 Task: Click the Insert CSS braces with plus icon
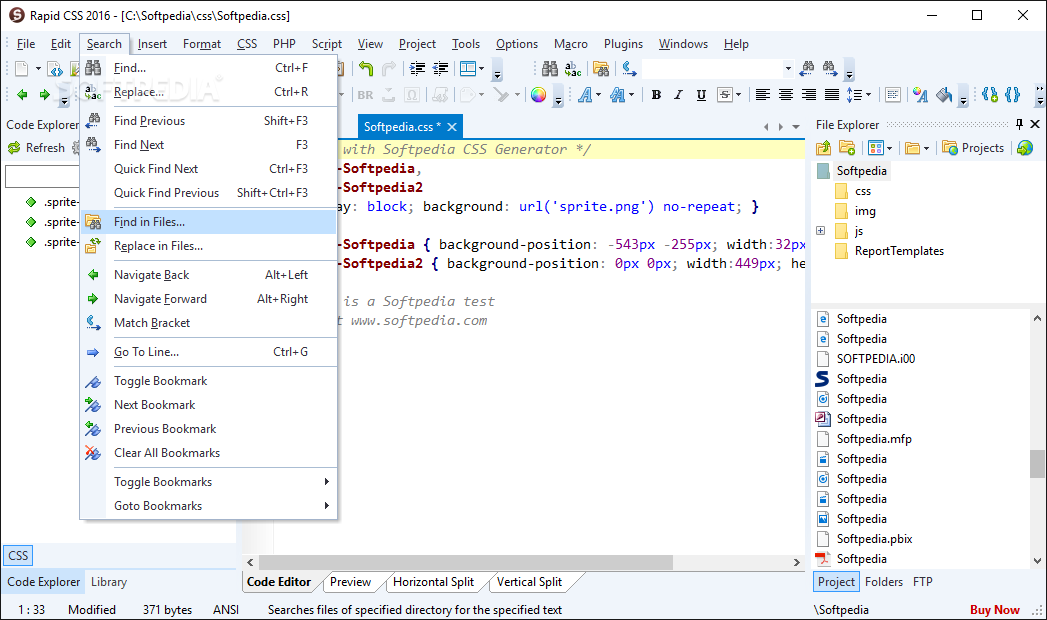(990, 95)
